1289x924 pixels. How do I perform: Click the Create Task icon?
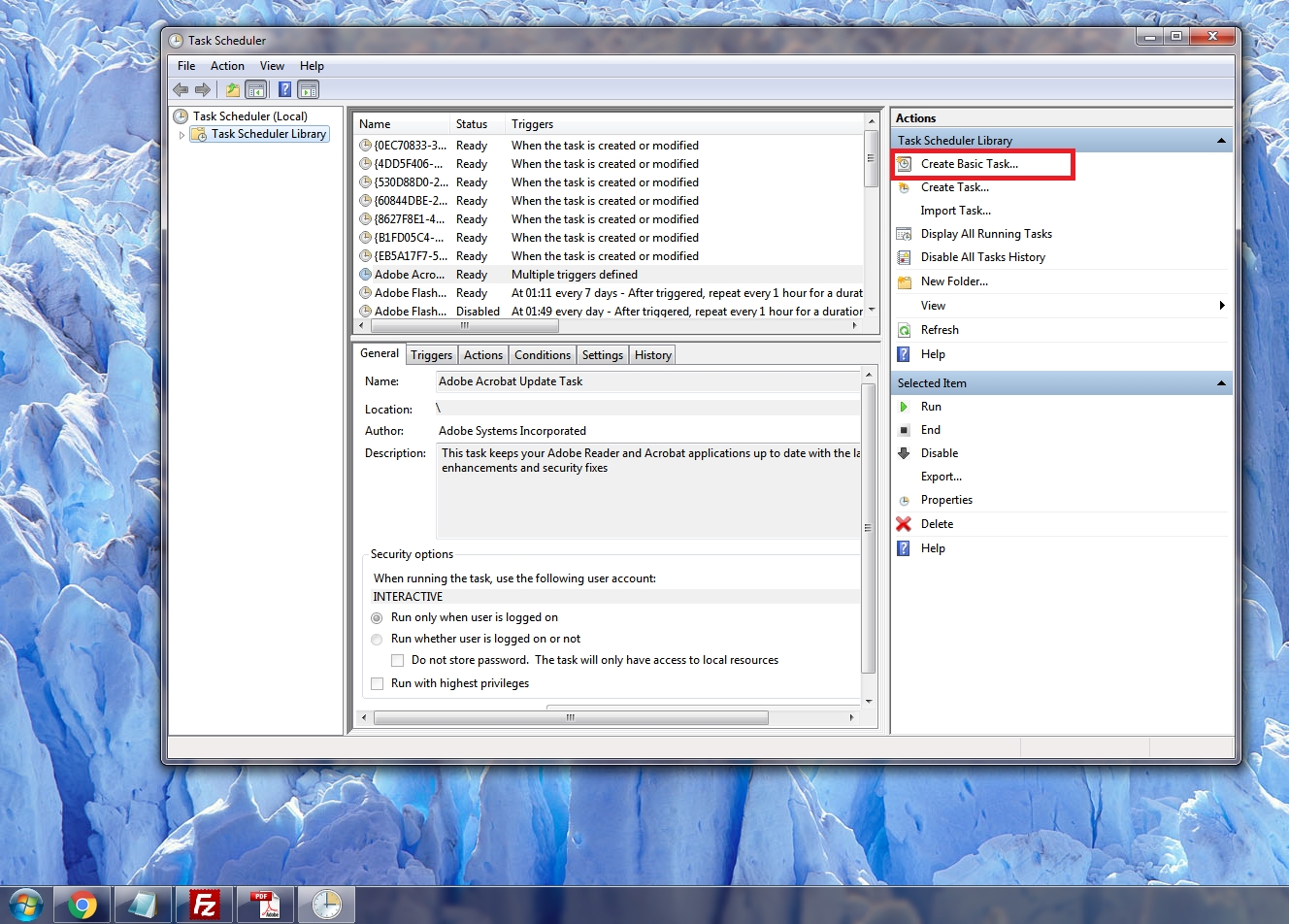(x=904, y=187)
